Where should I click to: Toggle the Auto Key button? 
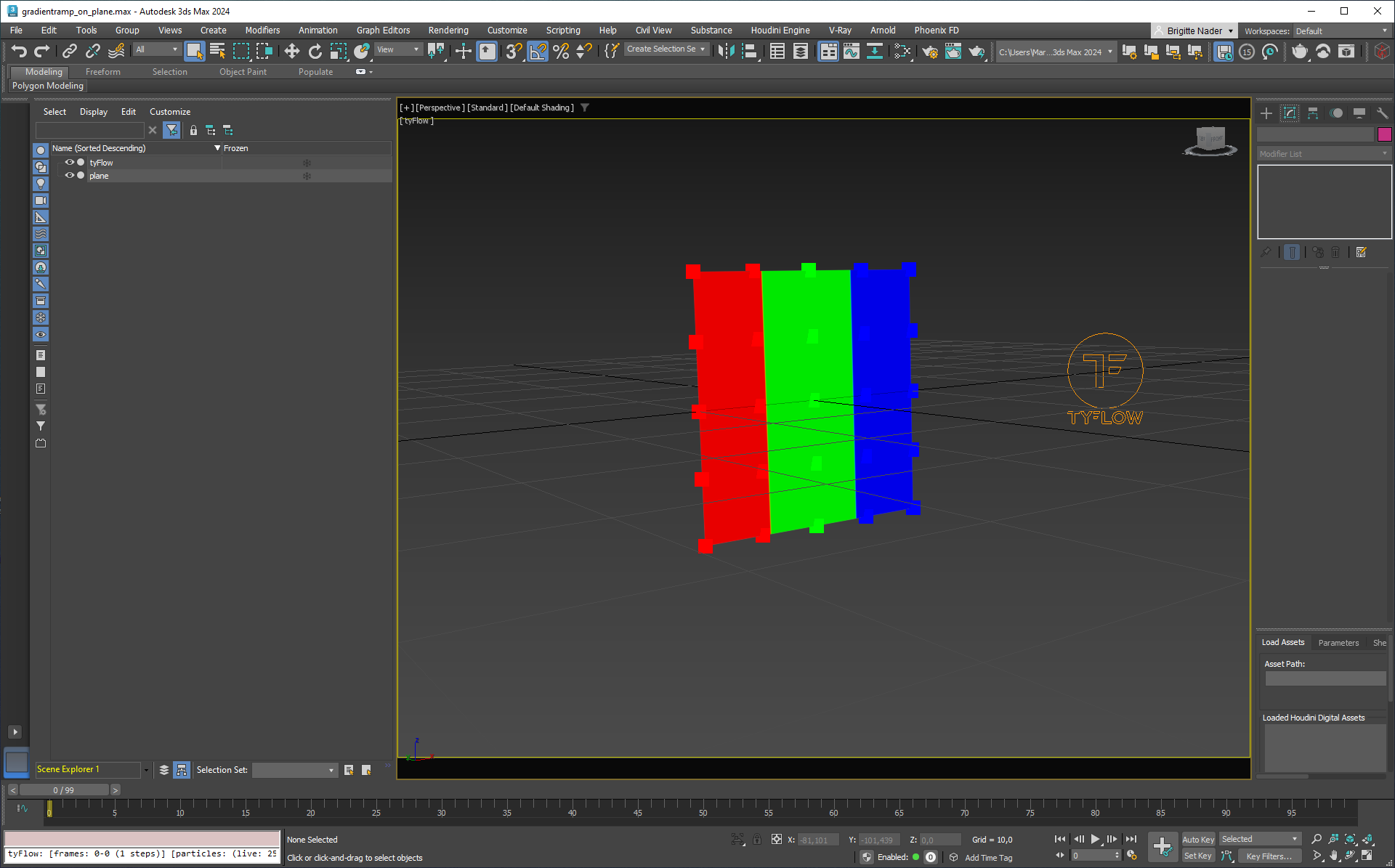(1197, 840)
